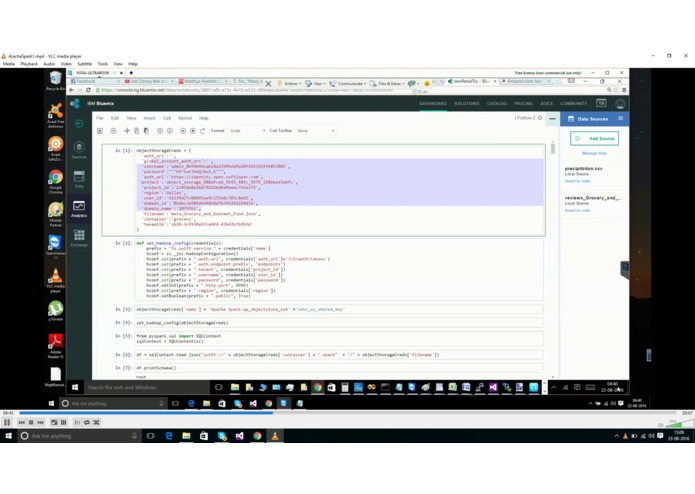Open Cell Toolbar None dropdown
This screenshot has width=695, height=494.
(316, 131)
